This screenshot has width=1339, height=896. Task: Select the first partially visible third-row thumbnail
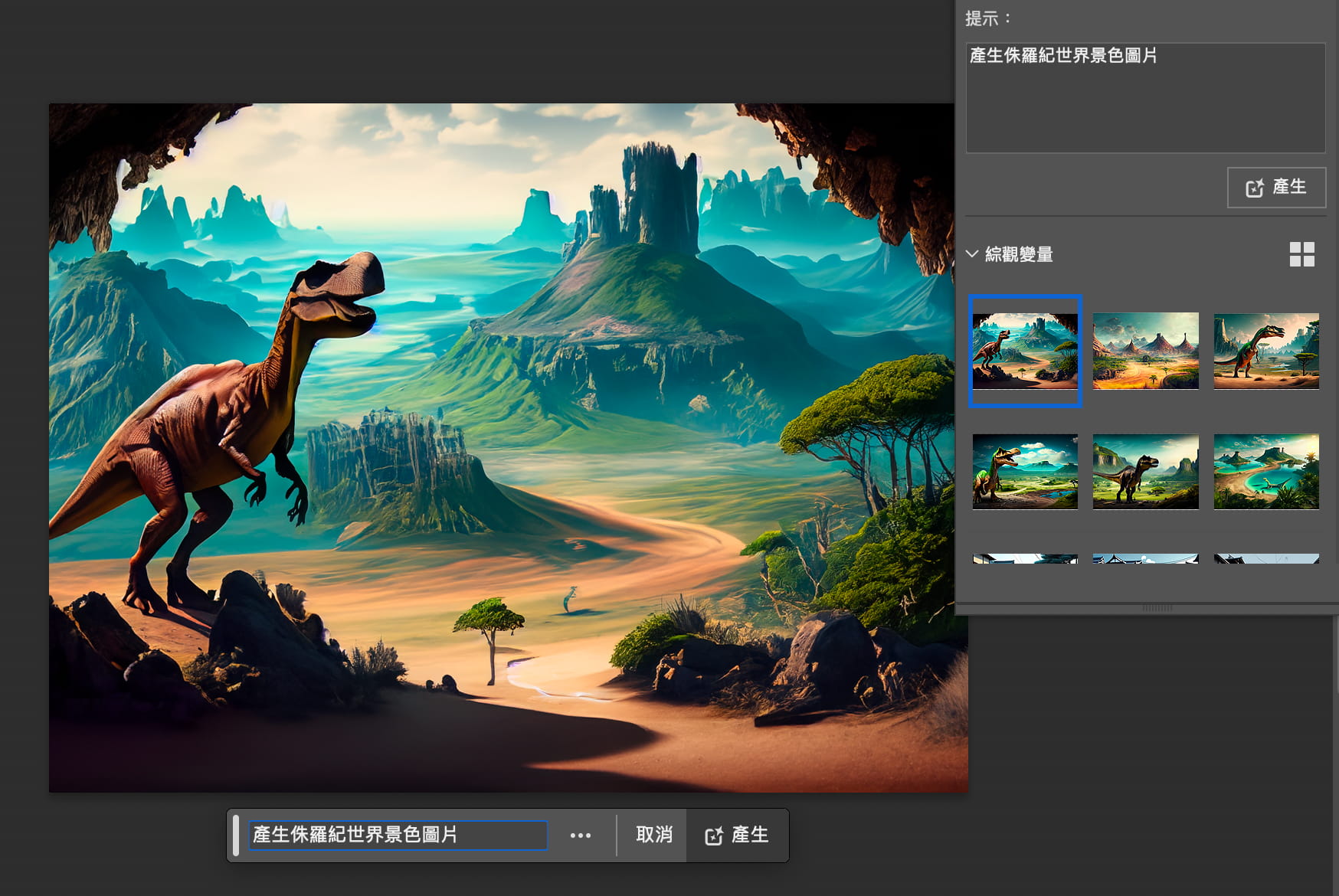(1025, 559)
